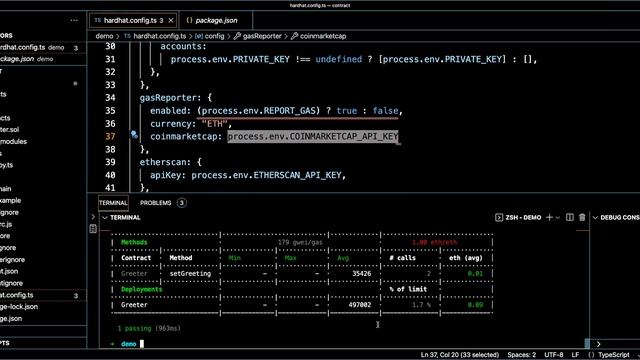Click the '1 passing (963ms)' terminal text
Screen dimensions: 640x360
[x=149, y=328]
